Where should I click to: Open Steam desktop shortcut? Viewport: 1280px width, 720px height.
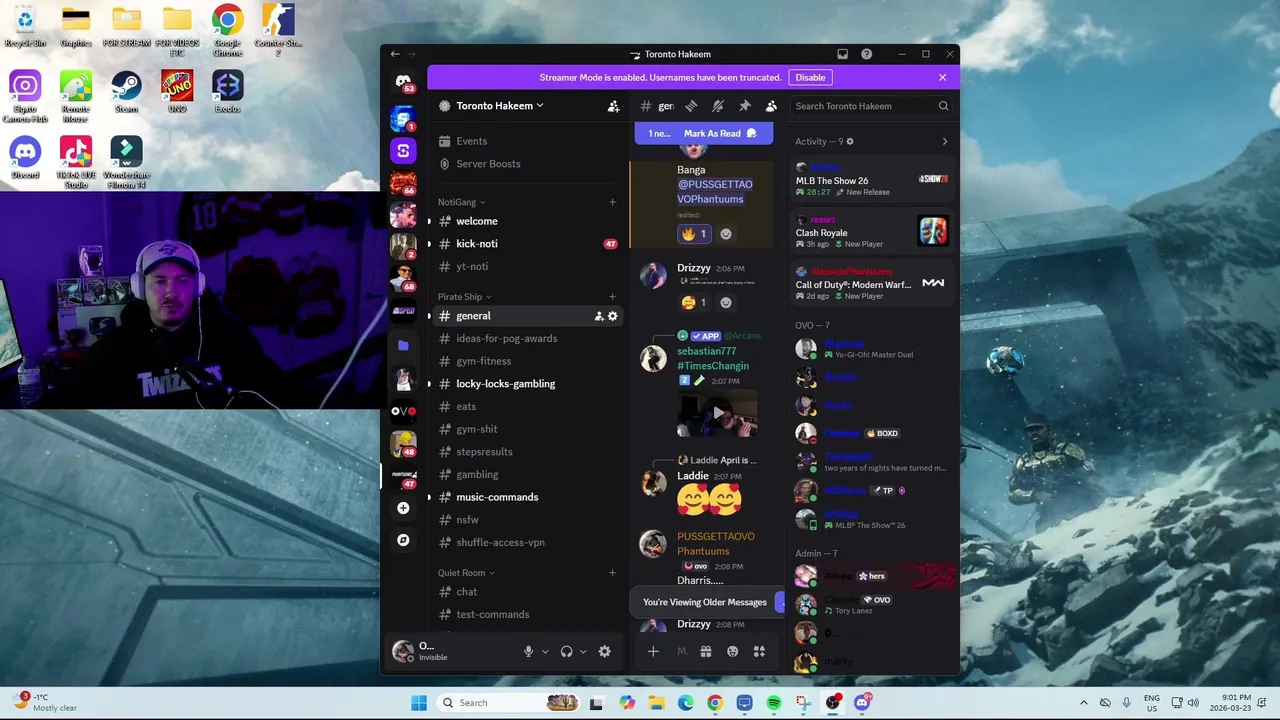(x=126, y=90)
